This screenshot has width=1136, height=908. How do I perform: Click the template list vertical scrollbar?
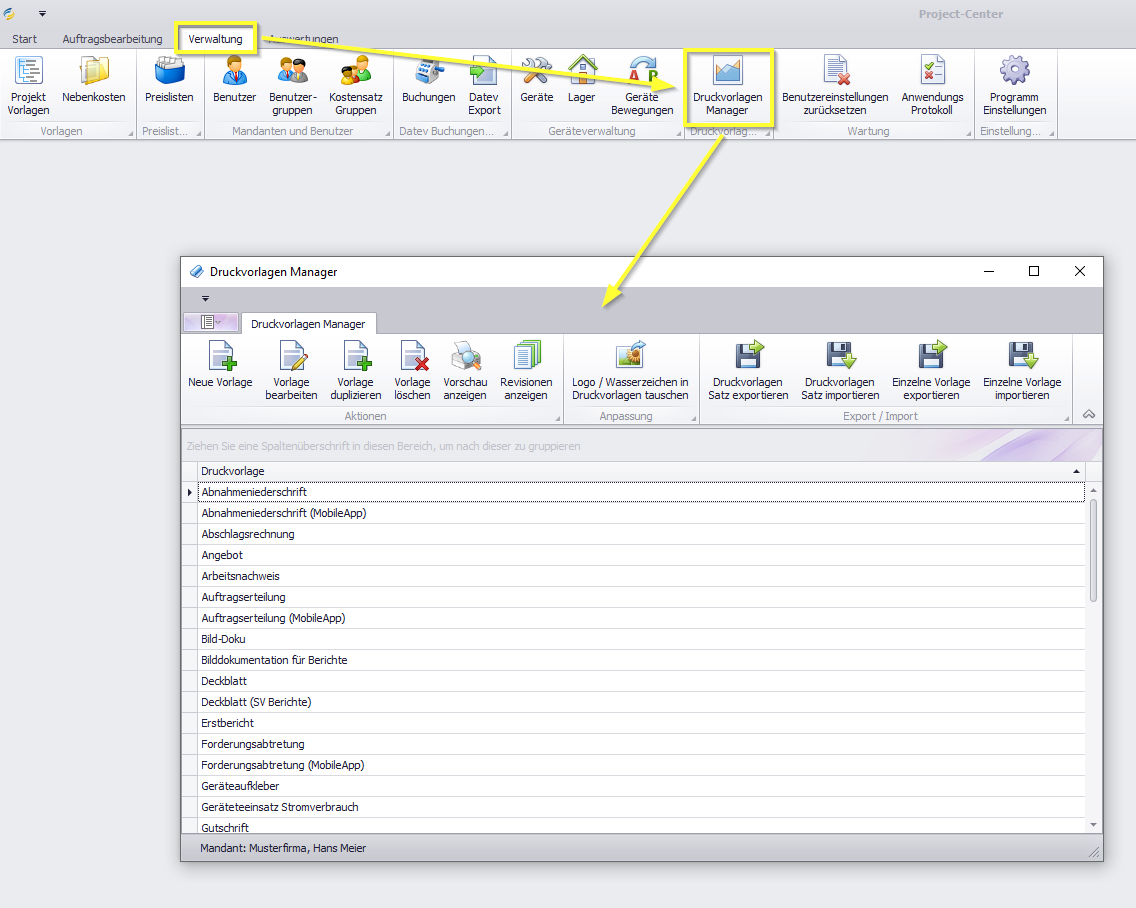pyautogui.click(x=1093, y=550)
